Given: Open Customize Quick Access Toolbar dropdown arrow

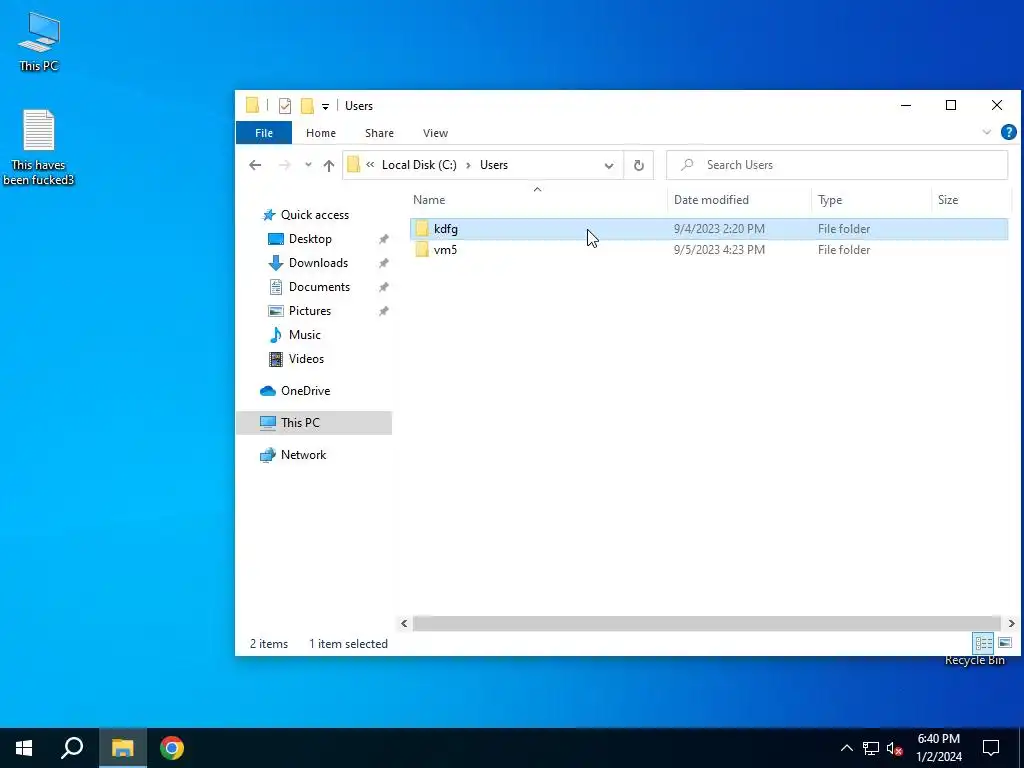Looking at the screenshot, I should point(325,106).
